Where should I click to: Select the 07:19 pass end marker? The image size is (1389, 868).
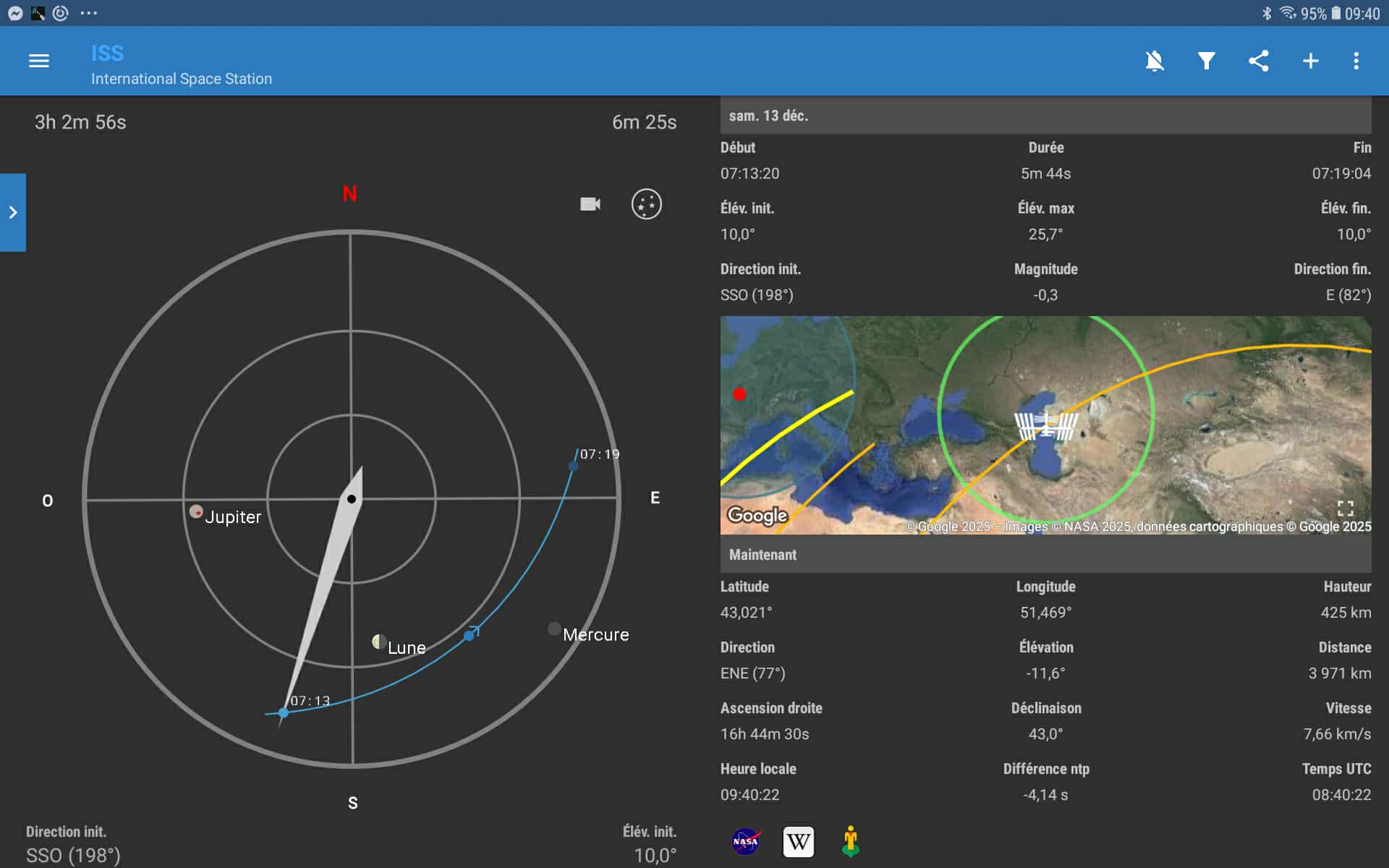click(573, 466)
